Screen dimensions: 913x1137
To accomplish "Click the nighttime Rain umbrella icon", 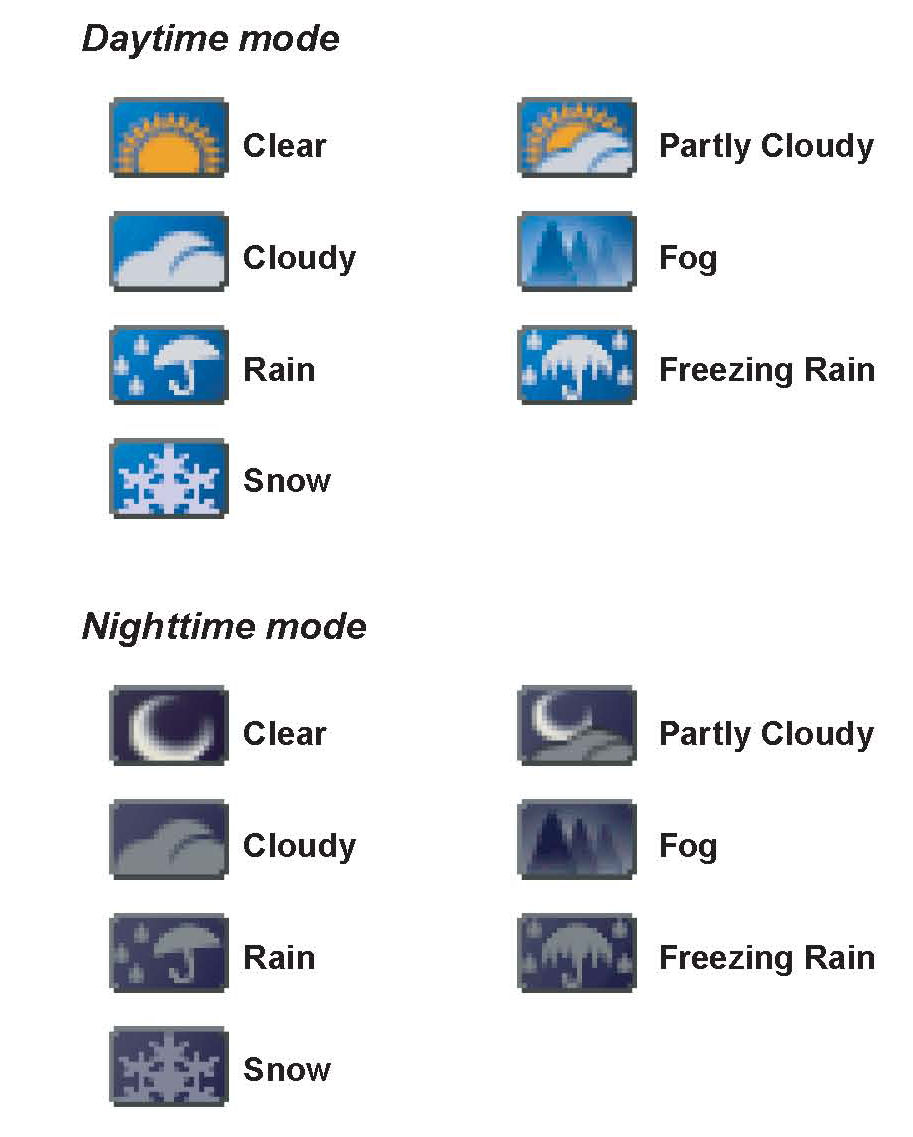I will tap(168, 952).
